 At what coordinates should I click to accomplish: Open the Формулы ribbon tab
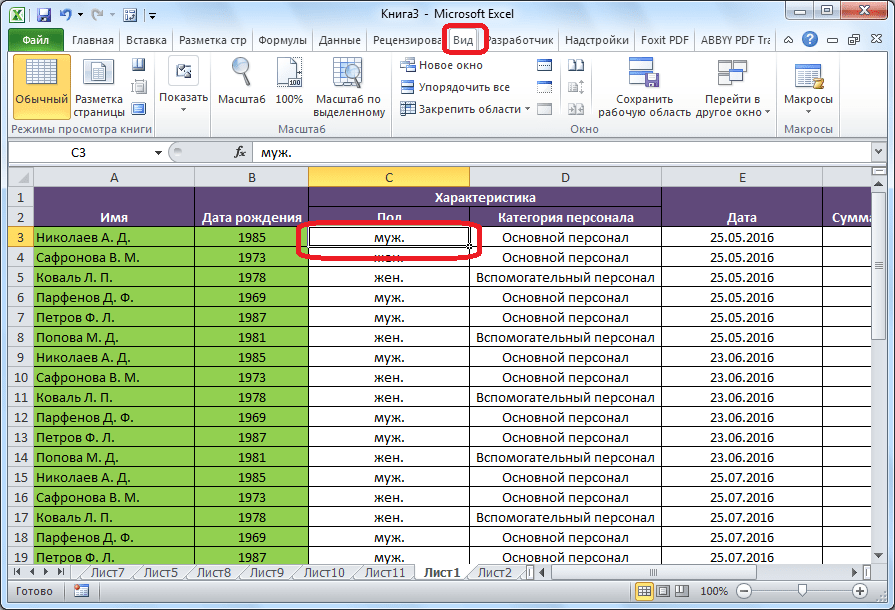click(x=282, y=40)
